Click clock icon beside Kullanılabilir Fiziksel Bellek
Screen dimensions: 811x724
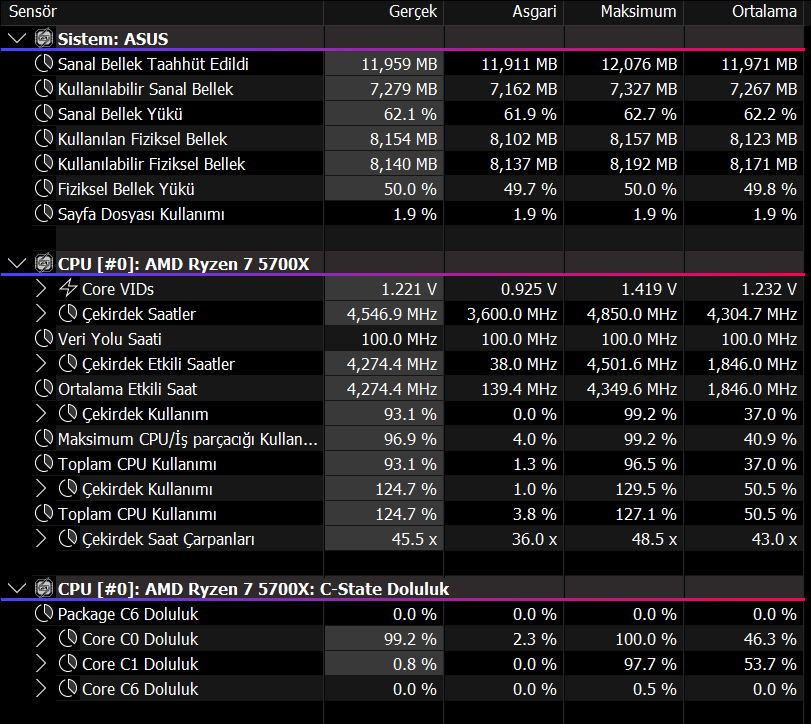pos(44,163)
